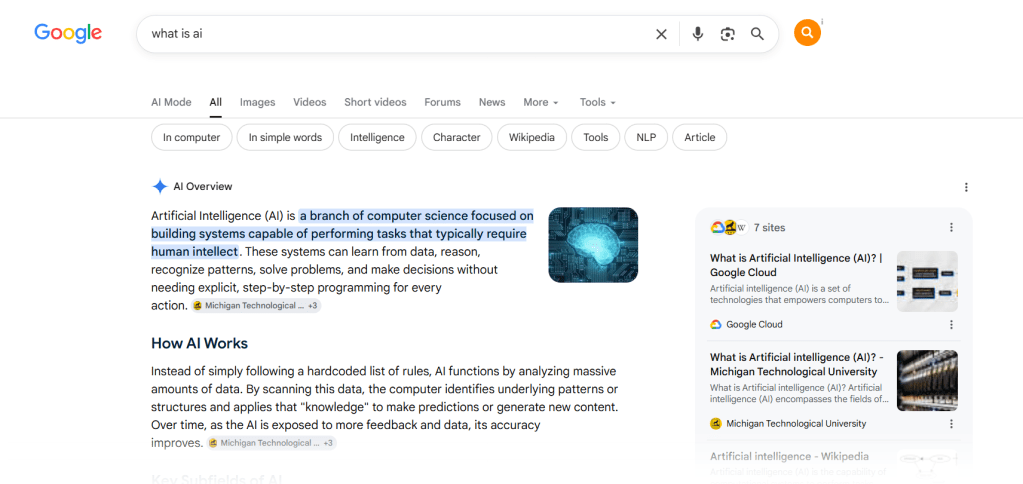Open Michigan Technological University AI article link
1023x484 pixels.
[797, 365]
